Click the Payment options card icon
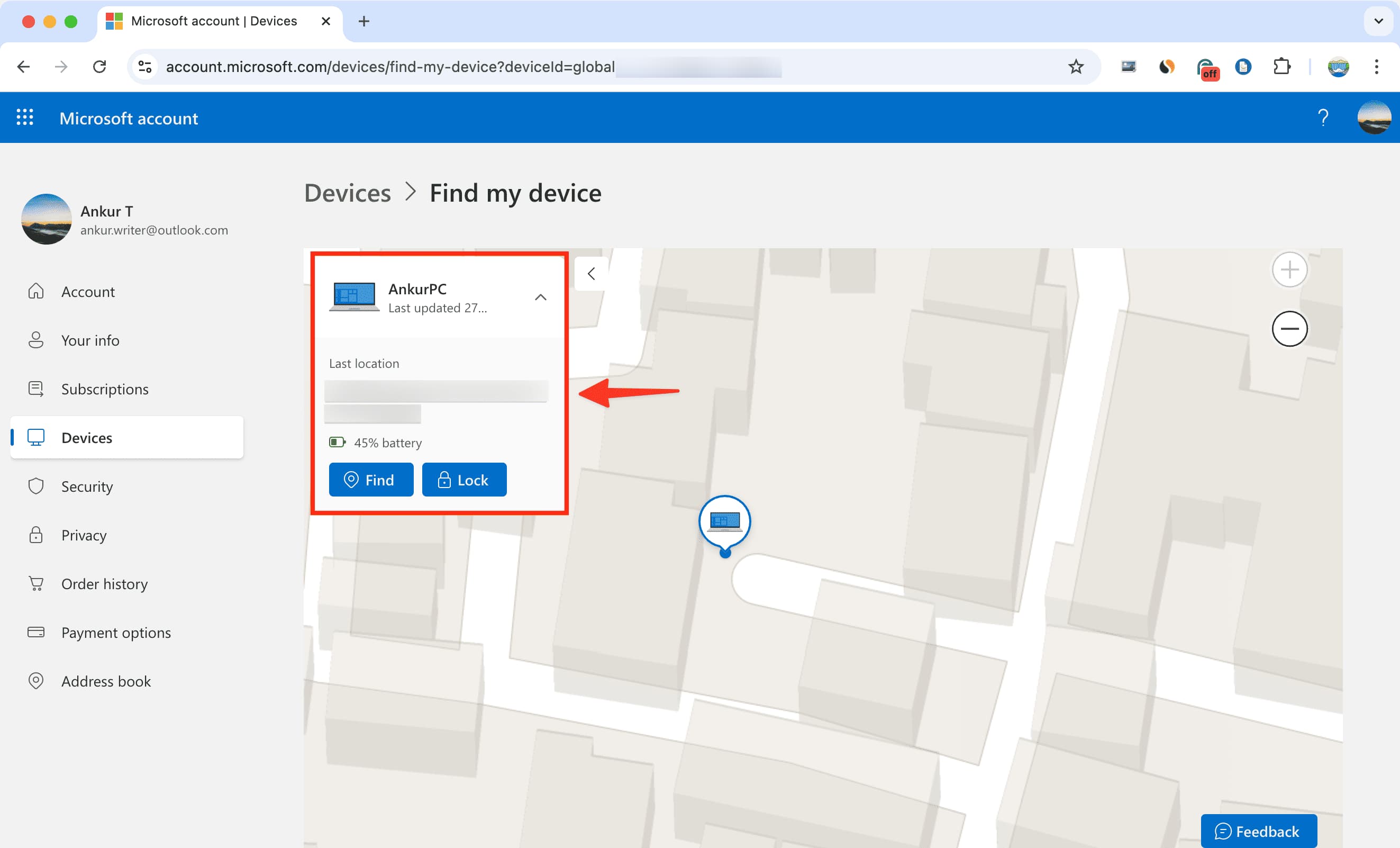Viewport: 1400px width, 848px height. click(x=36, y=632)
